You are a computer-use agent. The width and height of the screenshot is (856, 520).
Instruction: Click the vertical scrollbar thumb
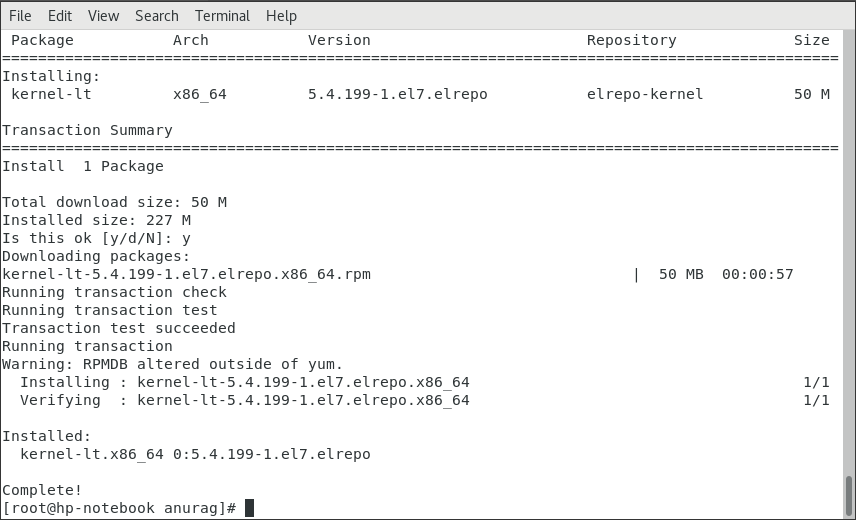pyautogui.click(x=849, y=495)
